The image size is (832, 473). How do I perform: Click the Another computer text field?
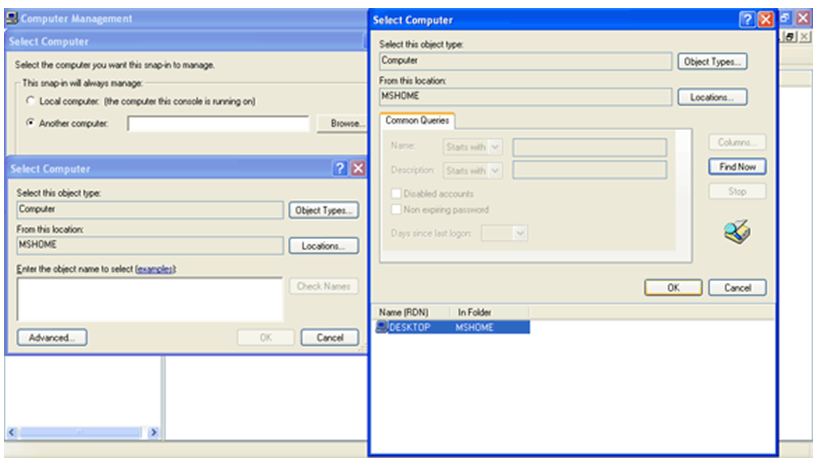click(x=218, y=124)
